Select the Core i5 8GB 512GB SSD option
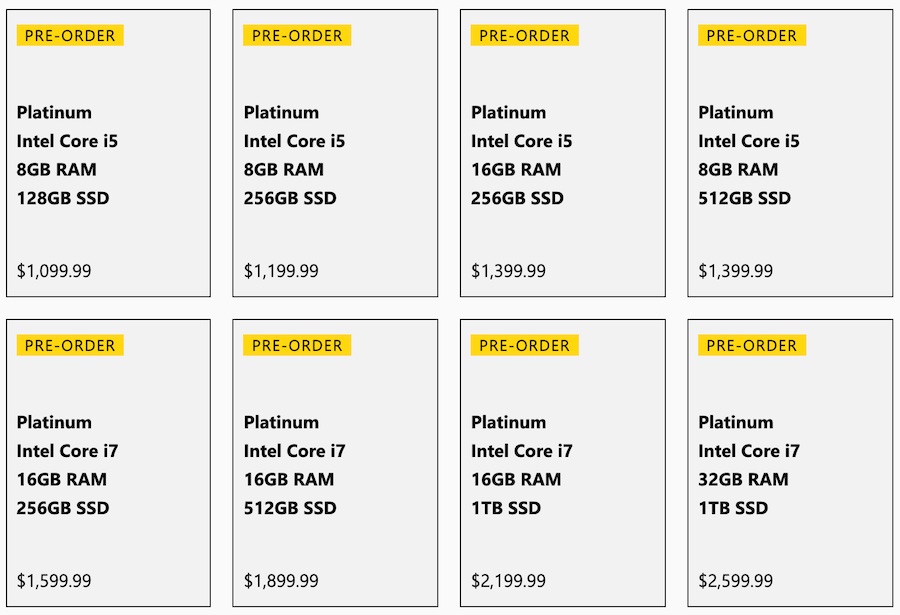Image resolution: width=900 pixels, height=615 pixels. coord(789,155)
